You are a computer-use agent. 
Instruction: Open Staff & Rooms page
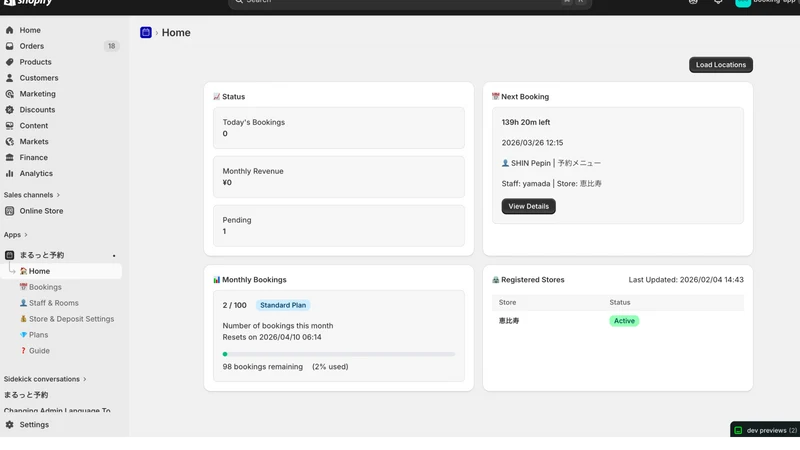pos(54,303)
